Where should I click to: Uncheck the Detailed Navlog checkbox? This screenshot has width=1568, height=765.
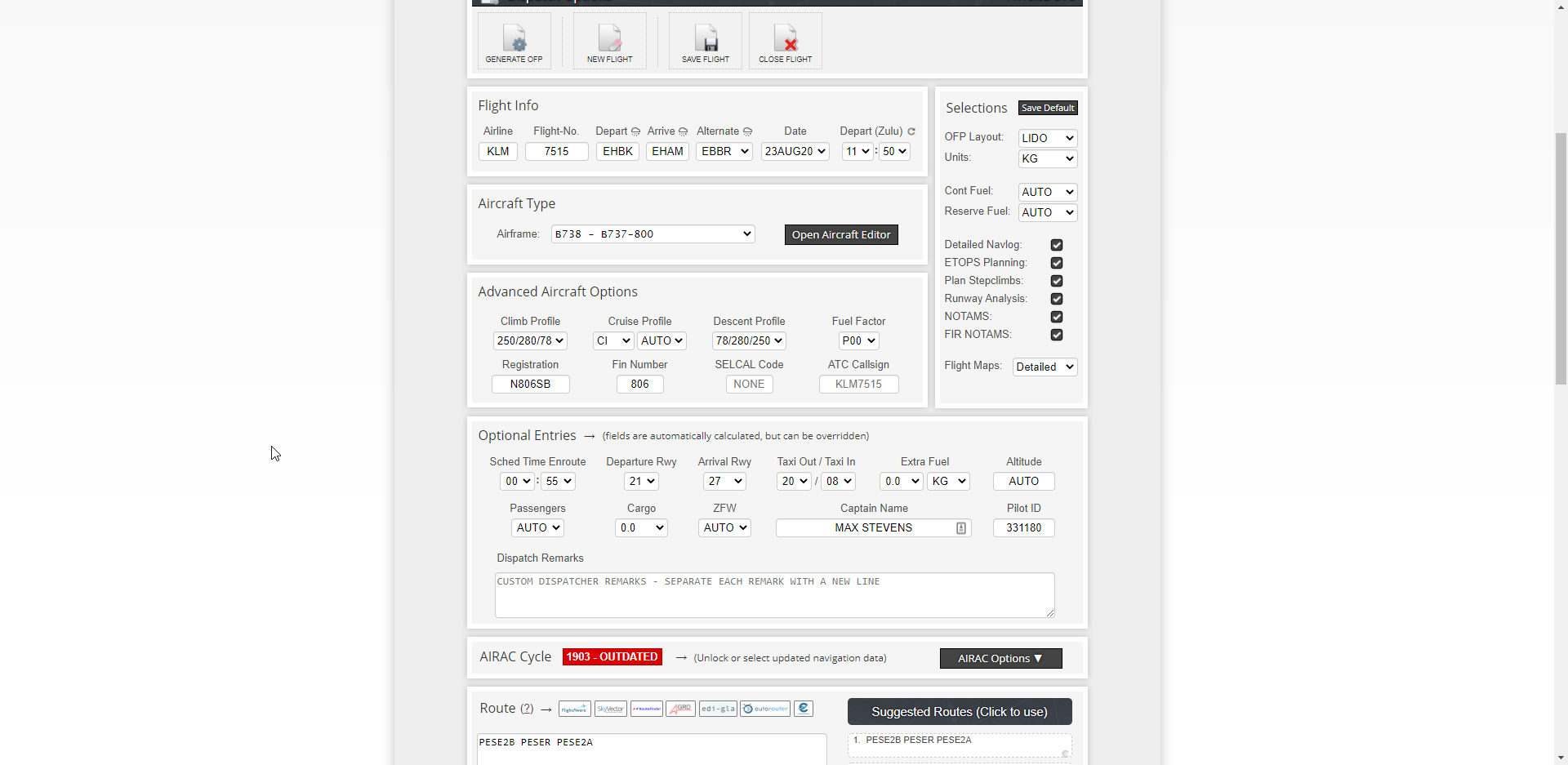1057,245
